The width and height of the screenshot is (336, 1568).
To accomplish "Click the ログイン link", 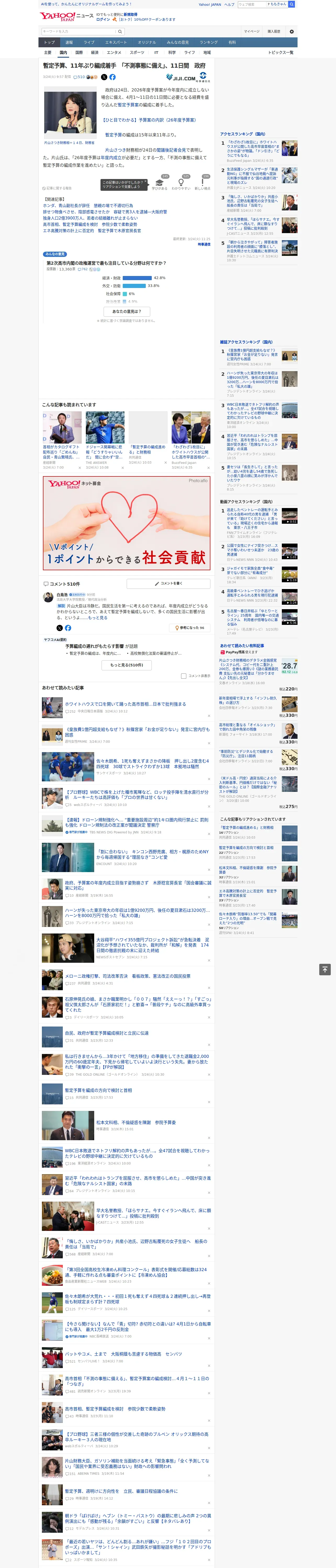I will coord(103,20).
